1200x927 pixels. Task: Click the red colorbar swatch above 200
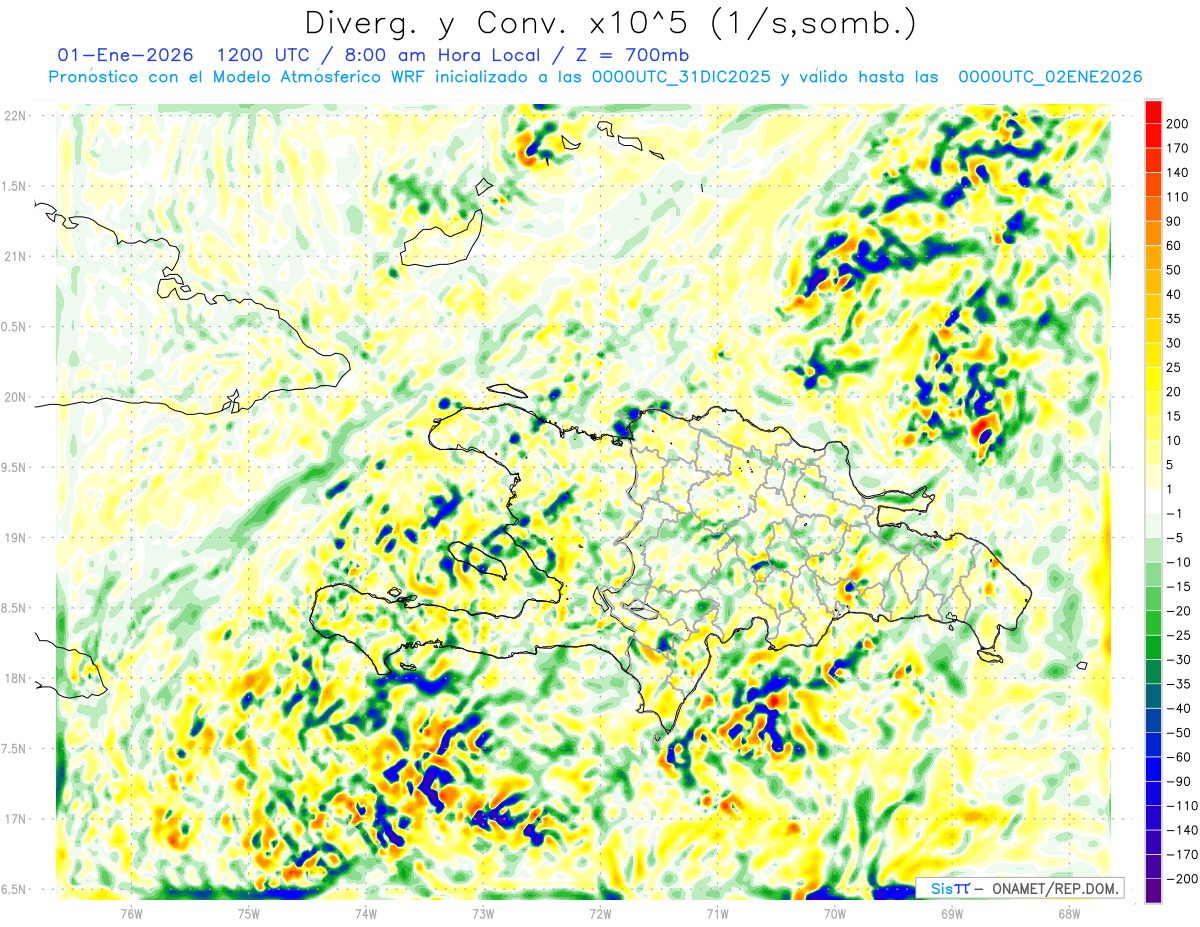click(x=1153, y=111)
